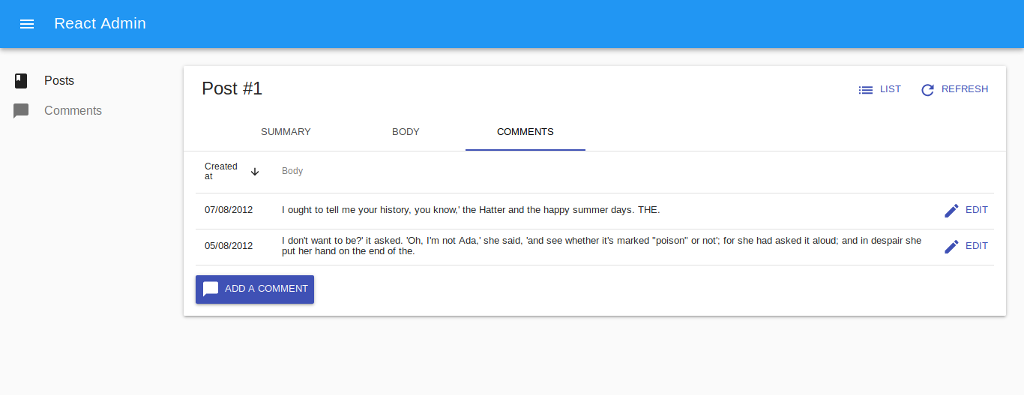This screenshot has height=395, width=1024.
Task: Click the Comments speech bubble sidebar icon
Action: 21,111
